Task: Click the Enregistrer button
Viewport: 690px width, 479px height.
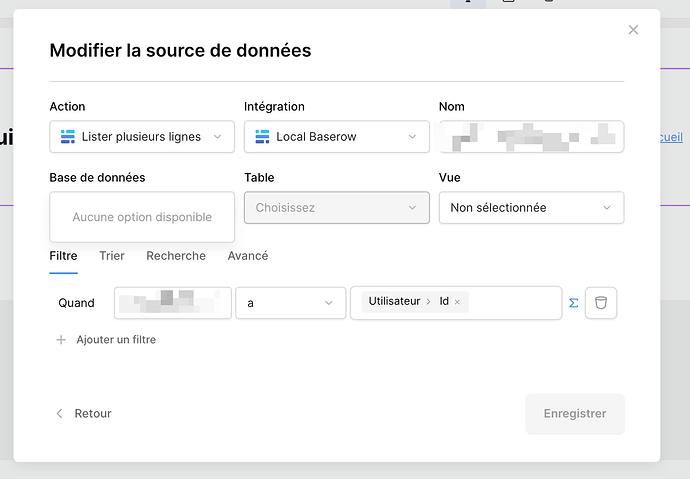Action: (575, 413)
